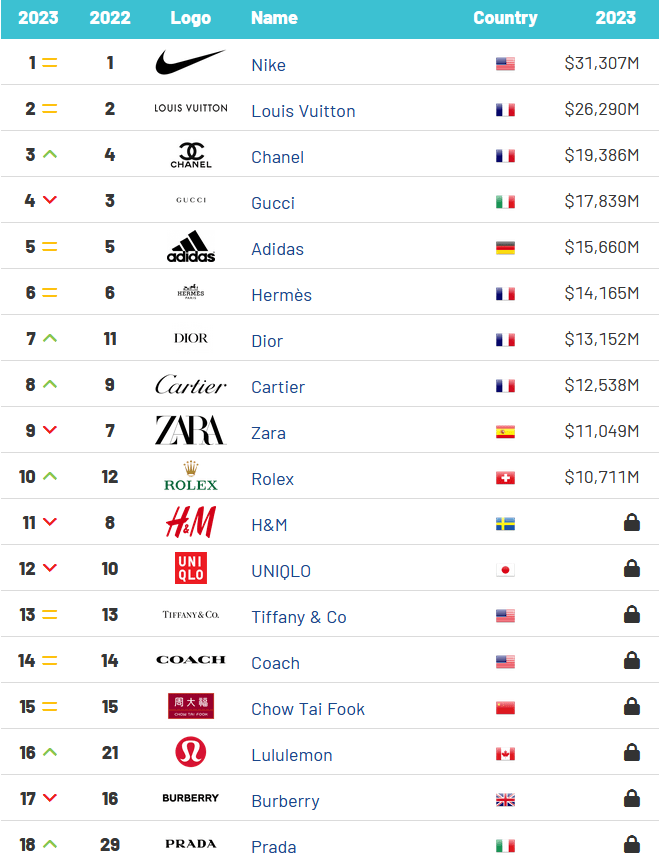659x862 pixels.
Task: Click the red H&M logo
Action: point(191,522)
